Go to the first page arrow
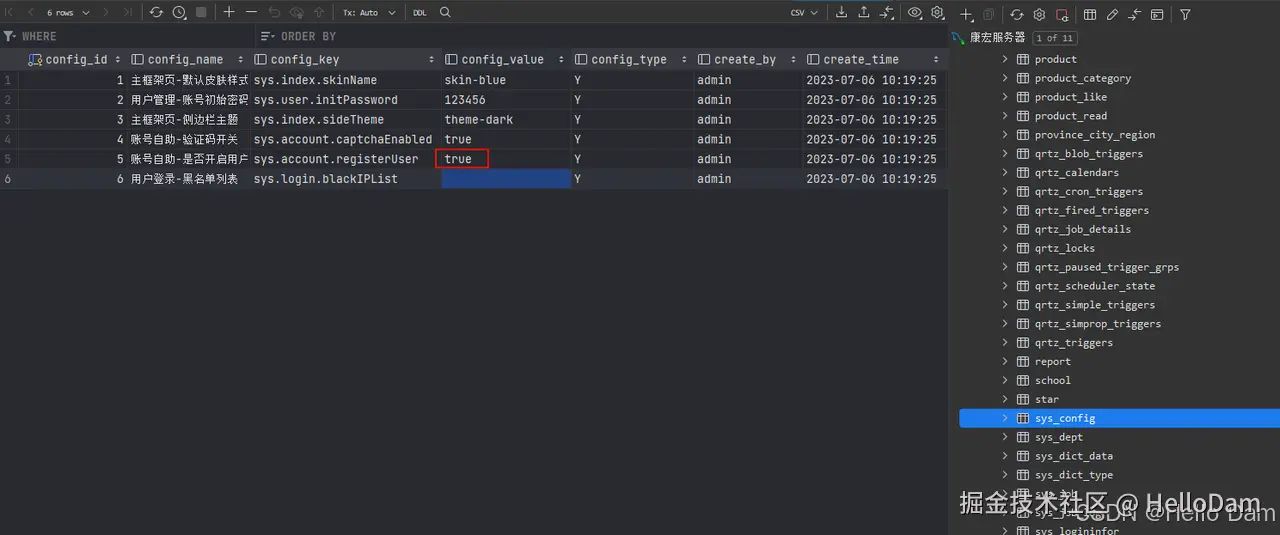 click(9, 13)
